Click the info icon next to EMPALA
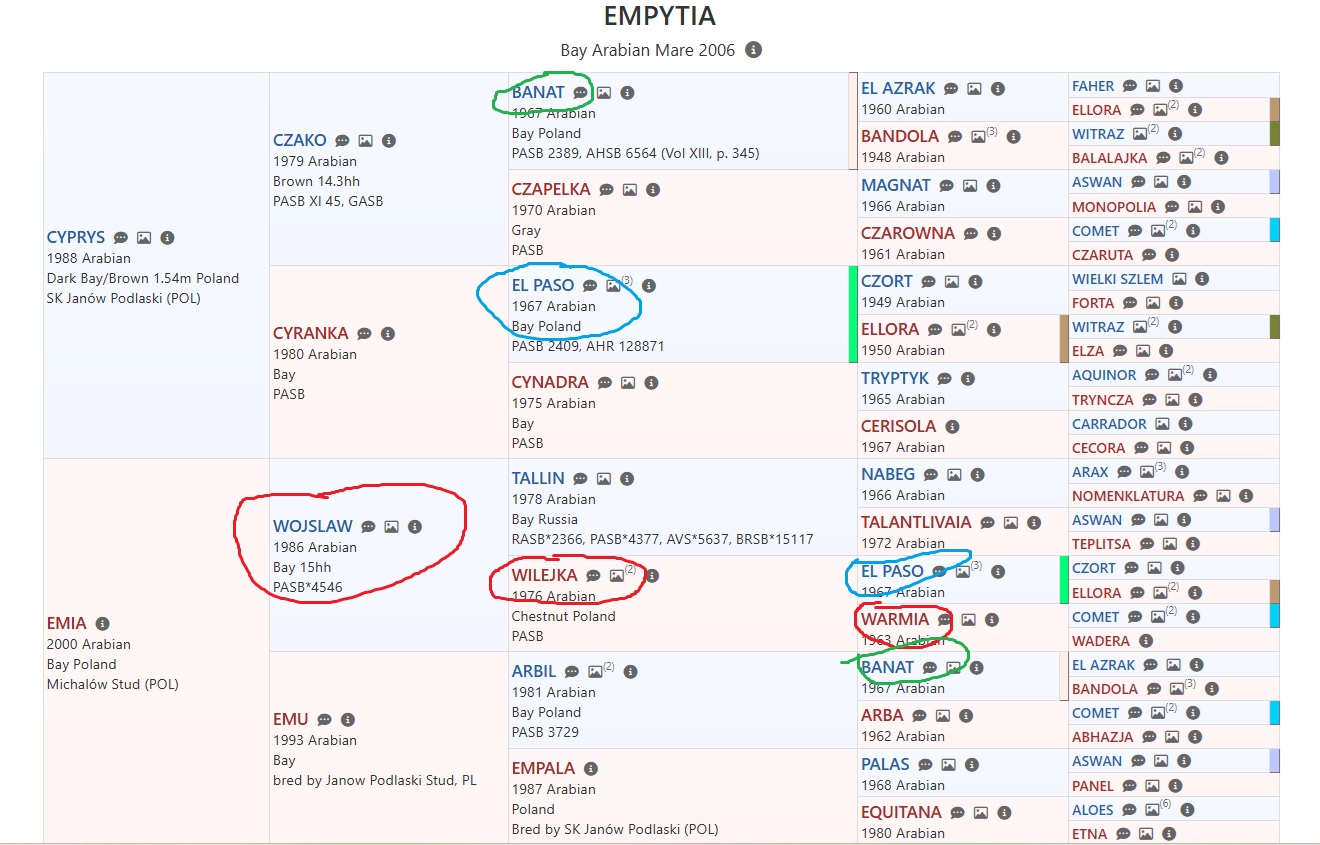1320x845 pixels. click(x=591, y=769)
